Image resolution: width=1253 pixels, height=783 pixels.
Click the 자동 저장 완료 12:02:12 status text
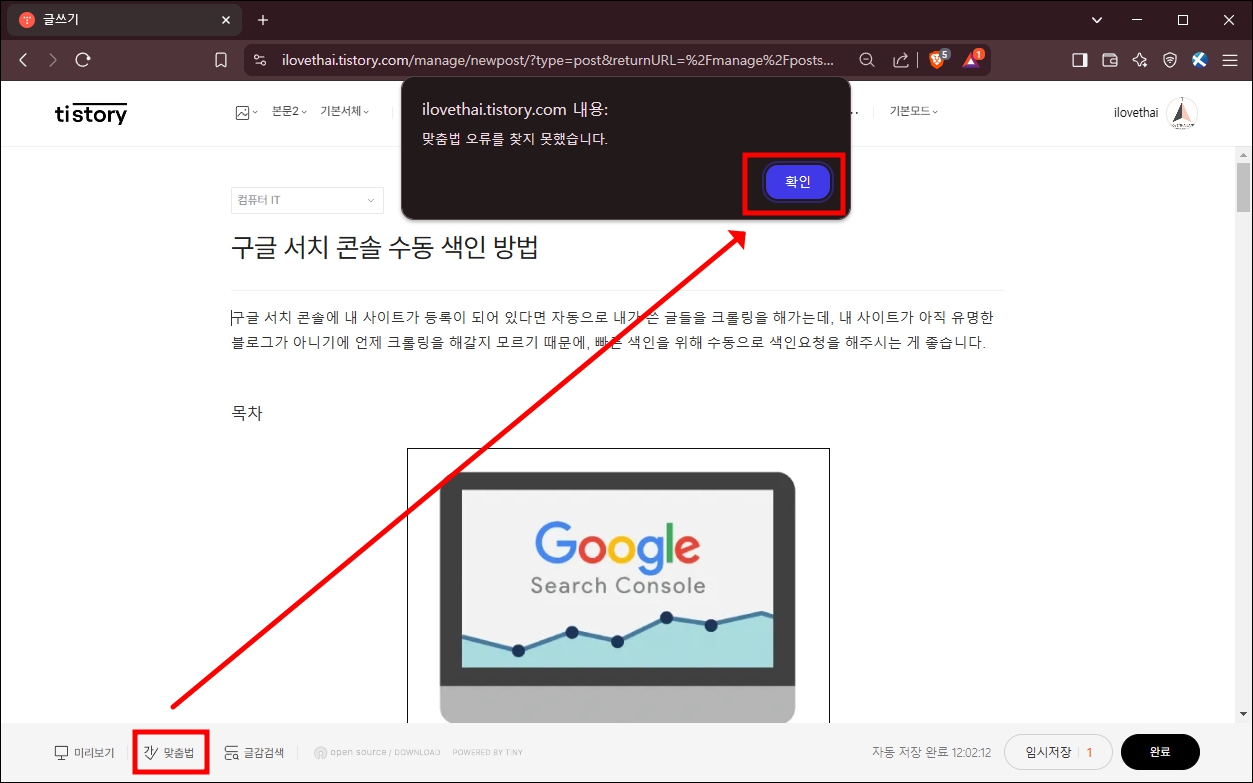point(931,752)
